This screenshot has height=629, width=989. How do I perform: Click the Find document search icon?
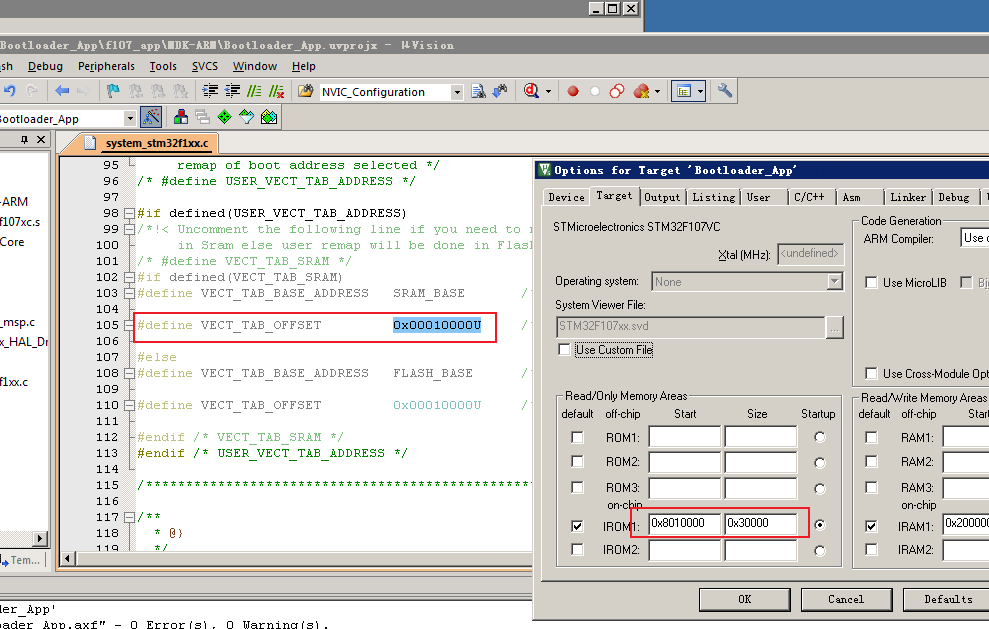(x=479, y=91)
